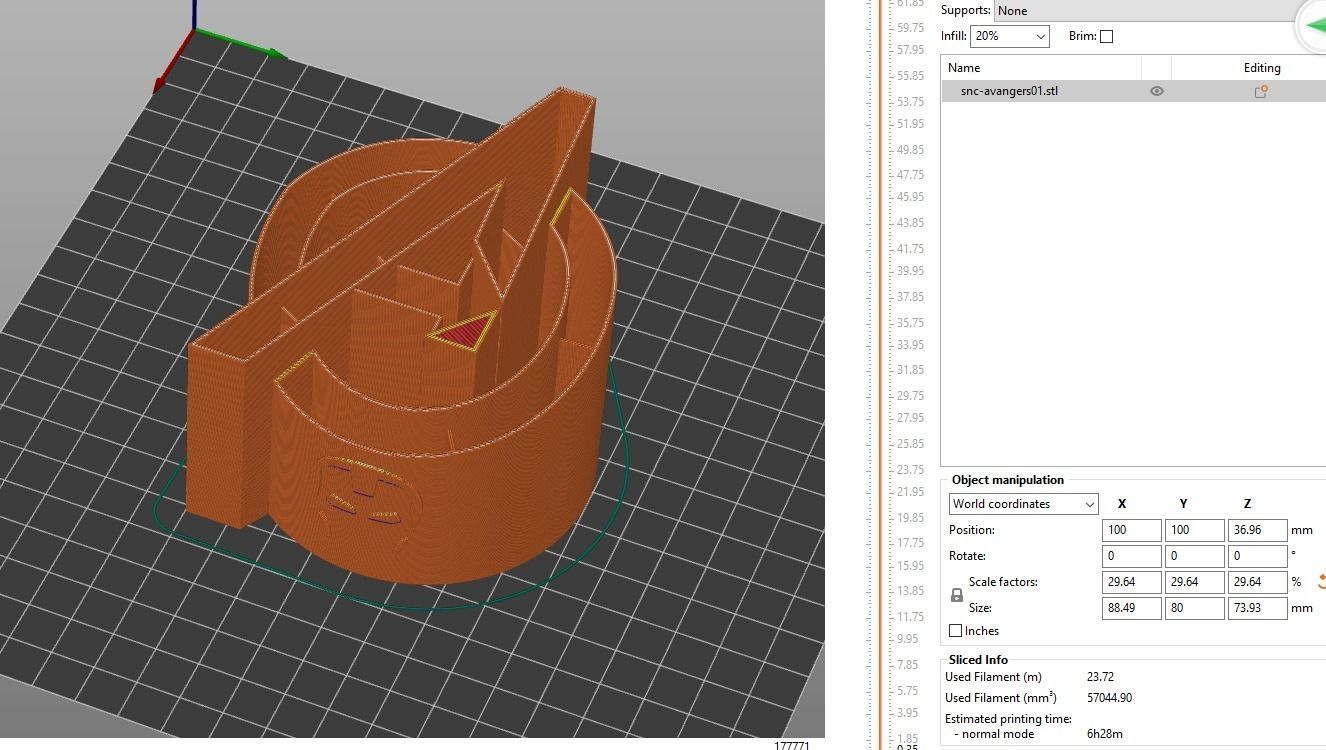Reset scale with the orange arrow icon
Viewport: 1326px width, 750px height.
pyautogui.click(x=1321, y=581)
